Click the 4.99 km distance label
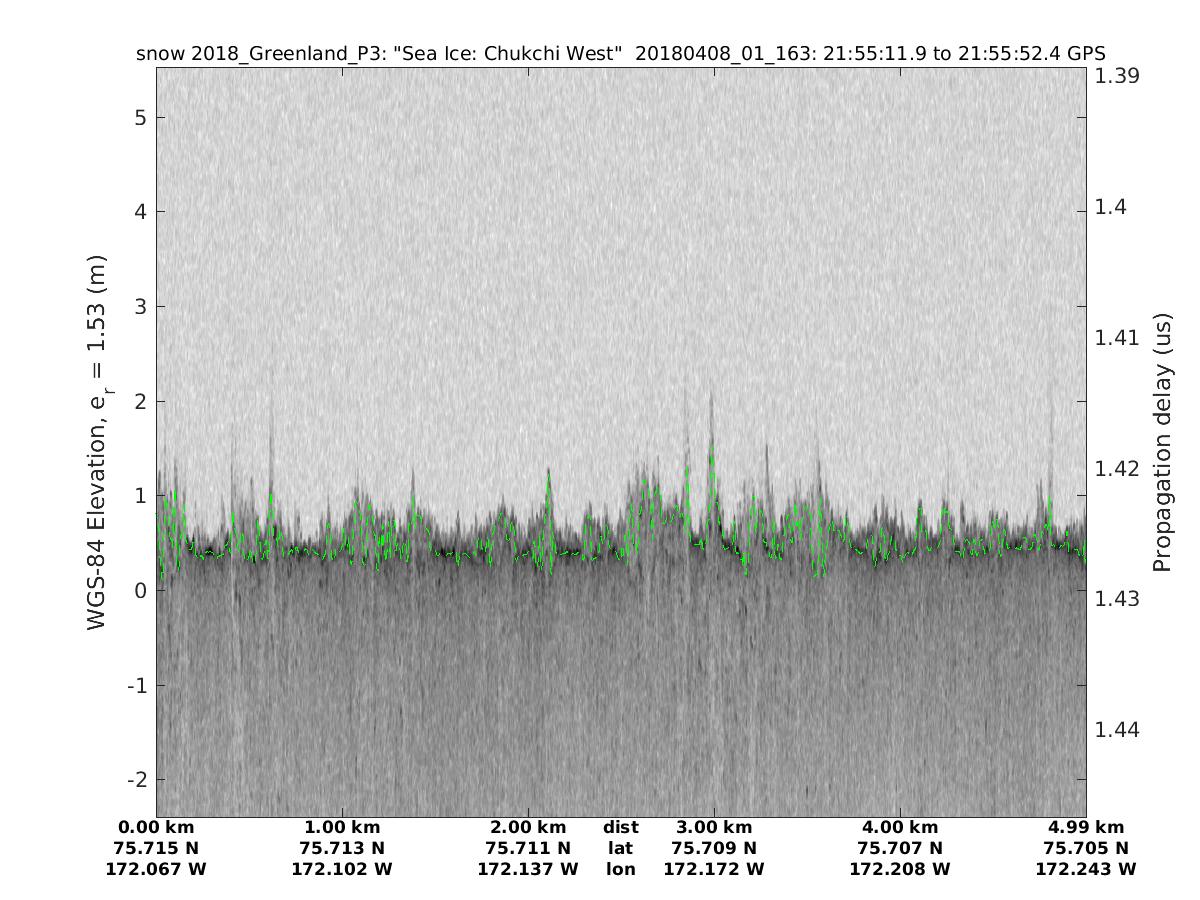The image size is (1200, 900). (x=1086, y=827)
